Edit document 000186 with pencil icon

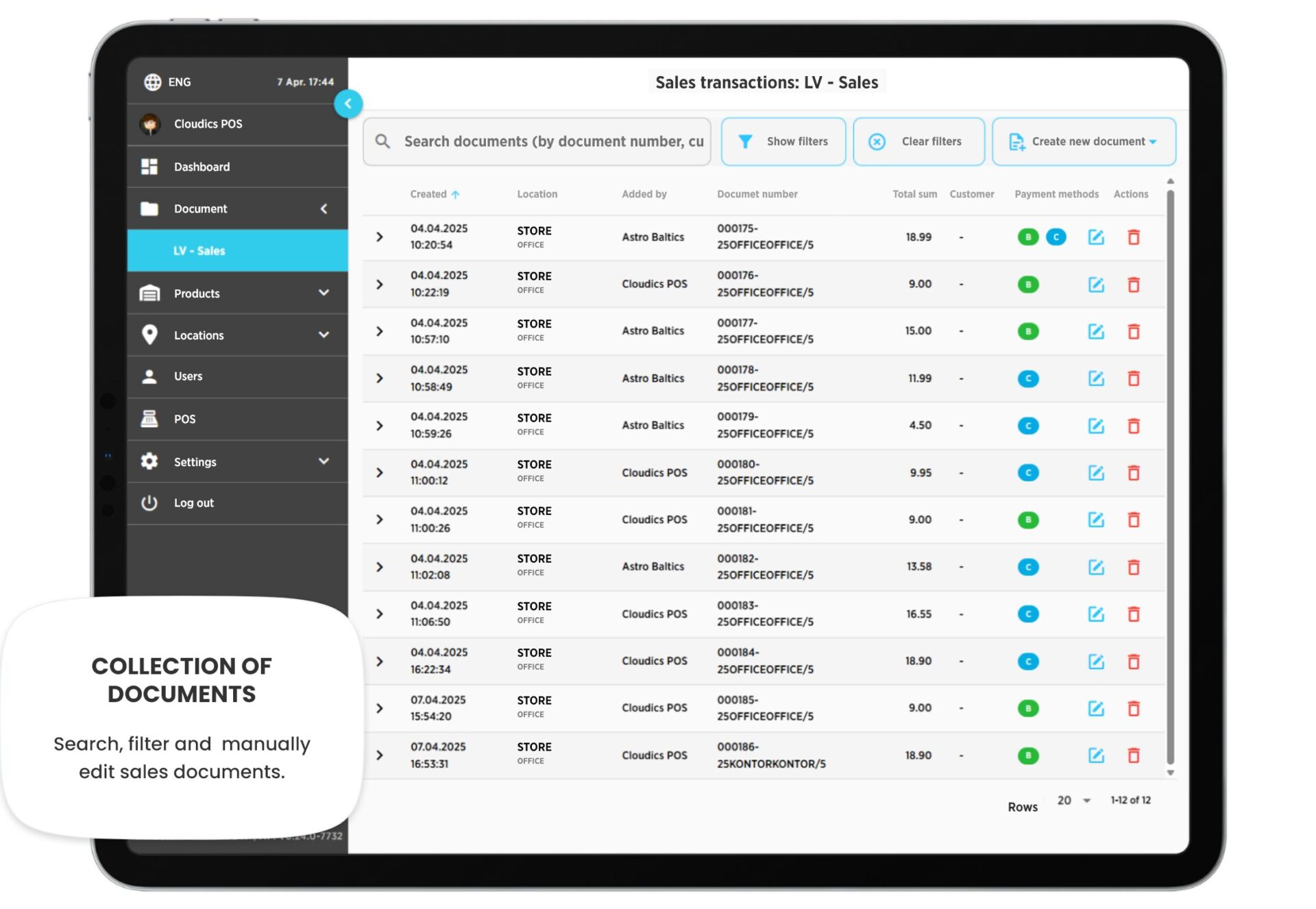coord(1096,755)
